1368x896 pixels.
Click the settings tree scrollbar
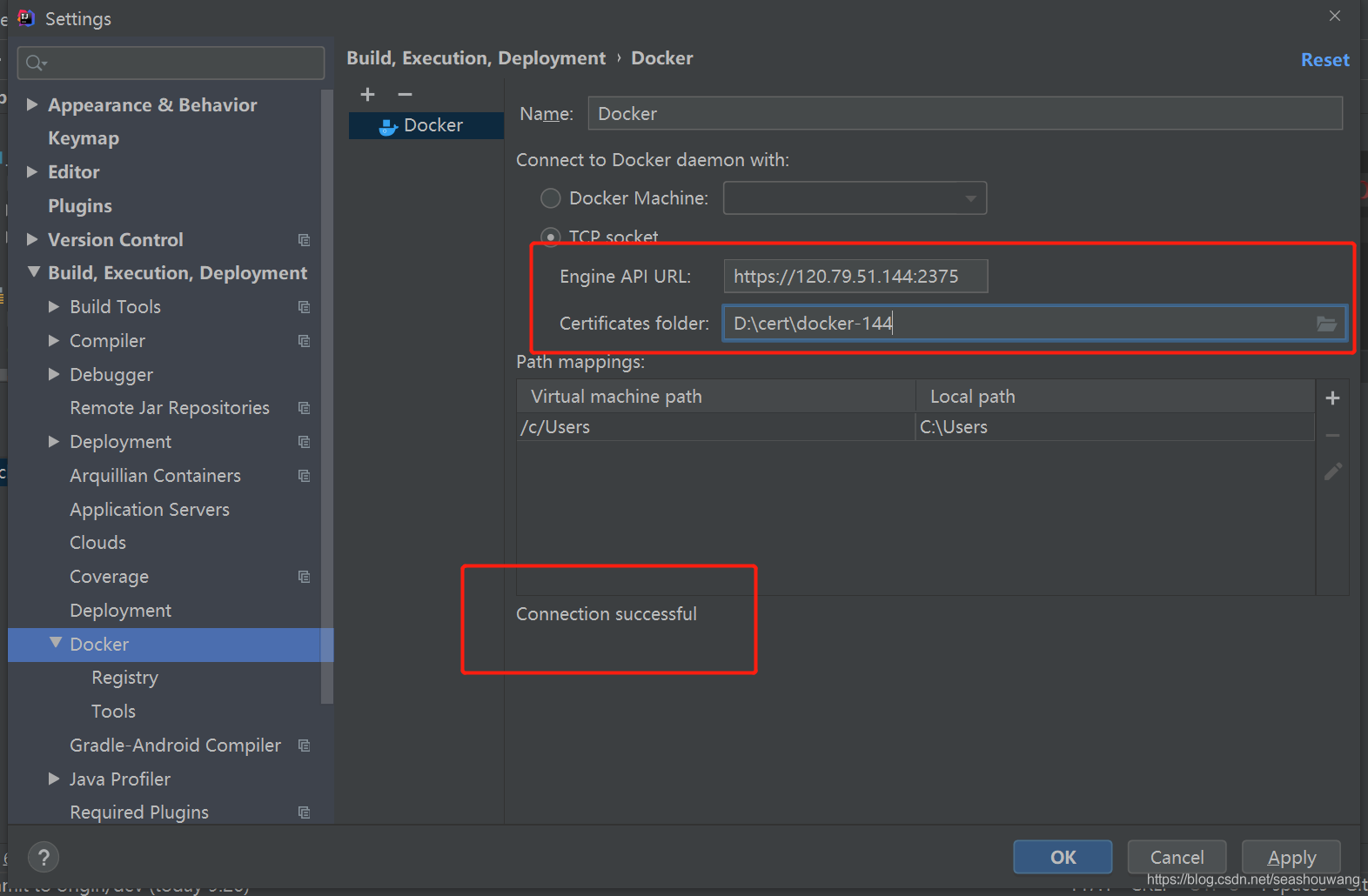pyautogui.click(x=327, y=396)
